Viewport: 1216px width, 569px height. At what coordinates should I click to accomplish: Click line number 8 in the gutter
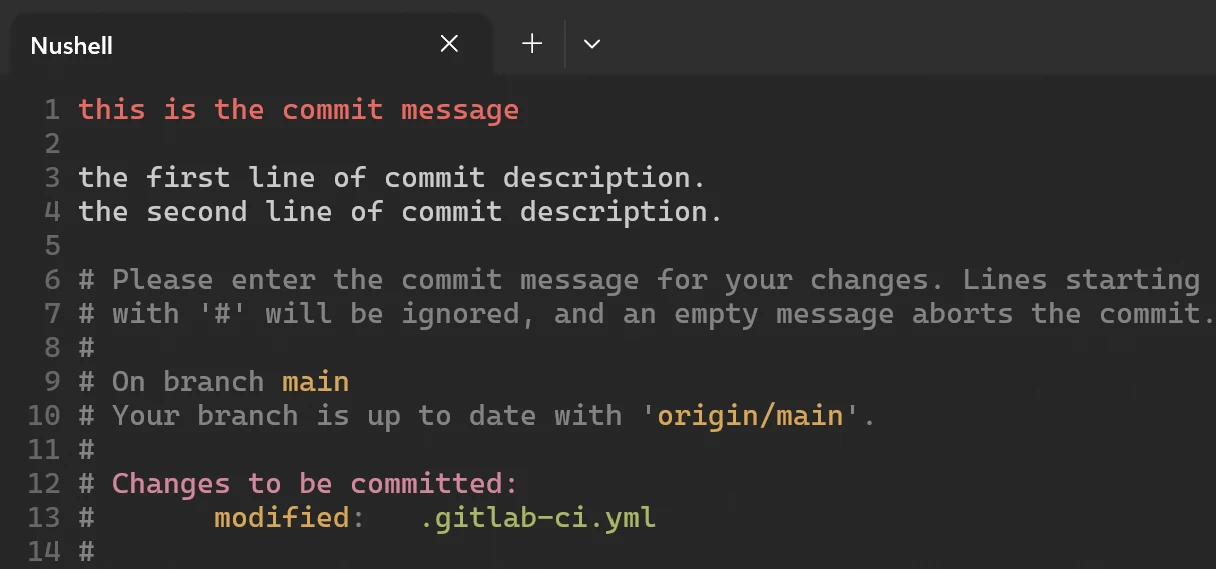pyautogui.click(x=52, y=348)
